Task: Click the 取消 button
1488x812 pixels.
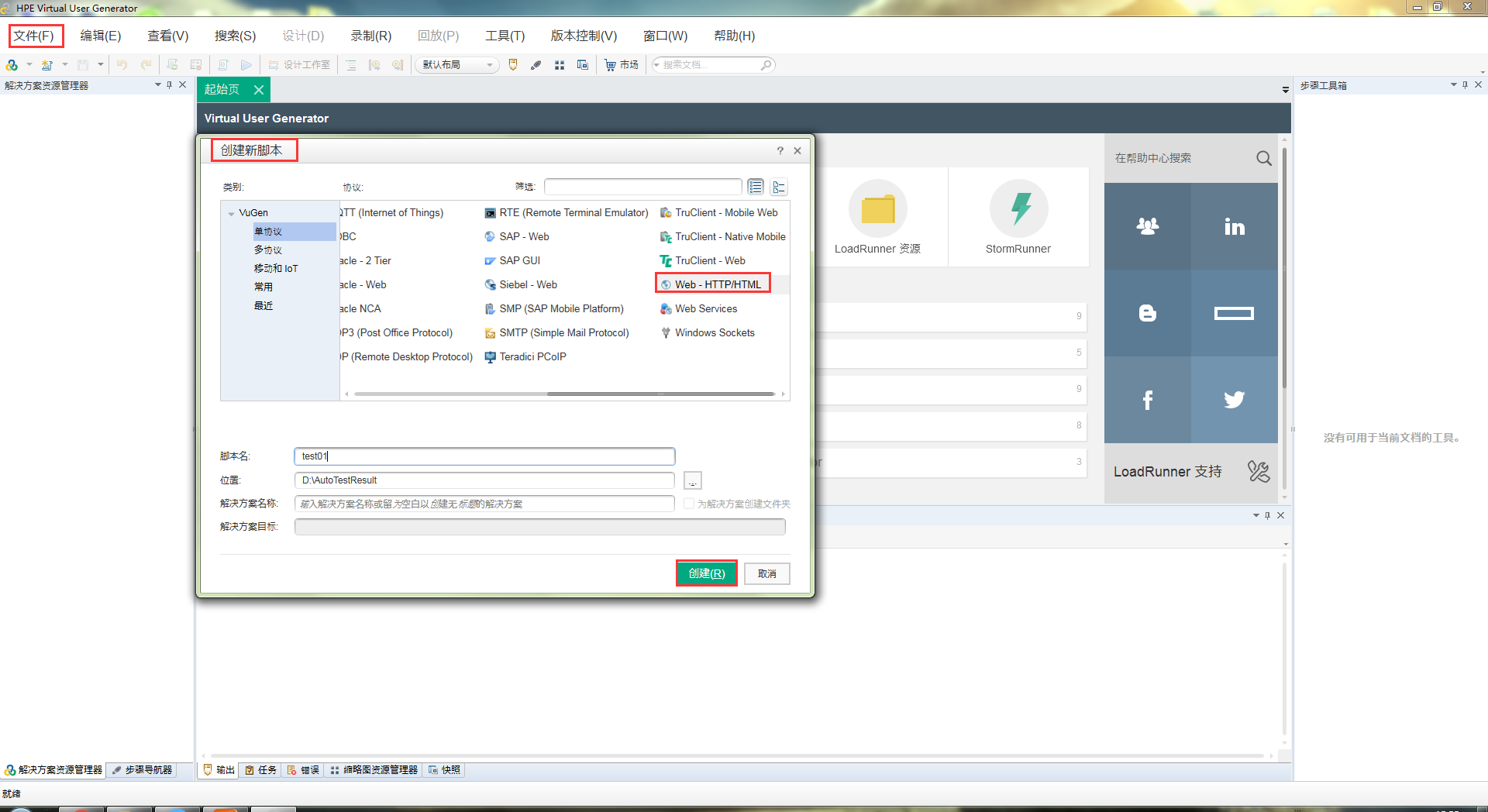Action: pyautogui.click(x=766, y=573)
